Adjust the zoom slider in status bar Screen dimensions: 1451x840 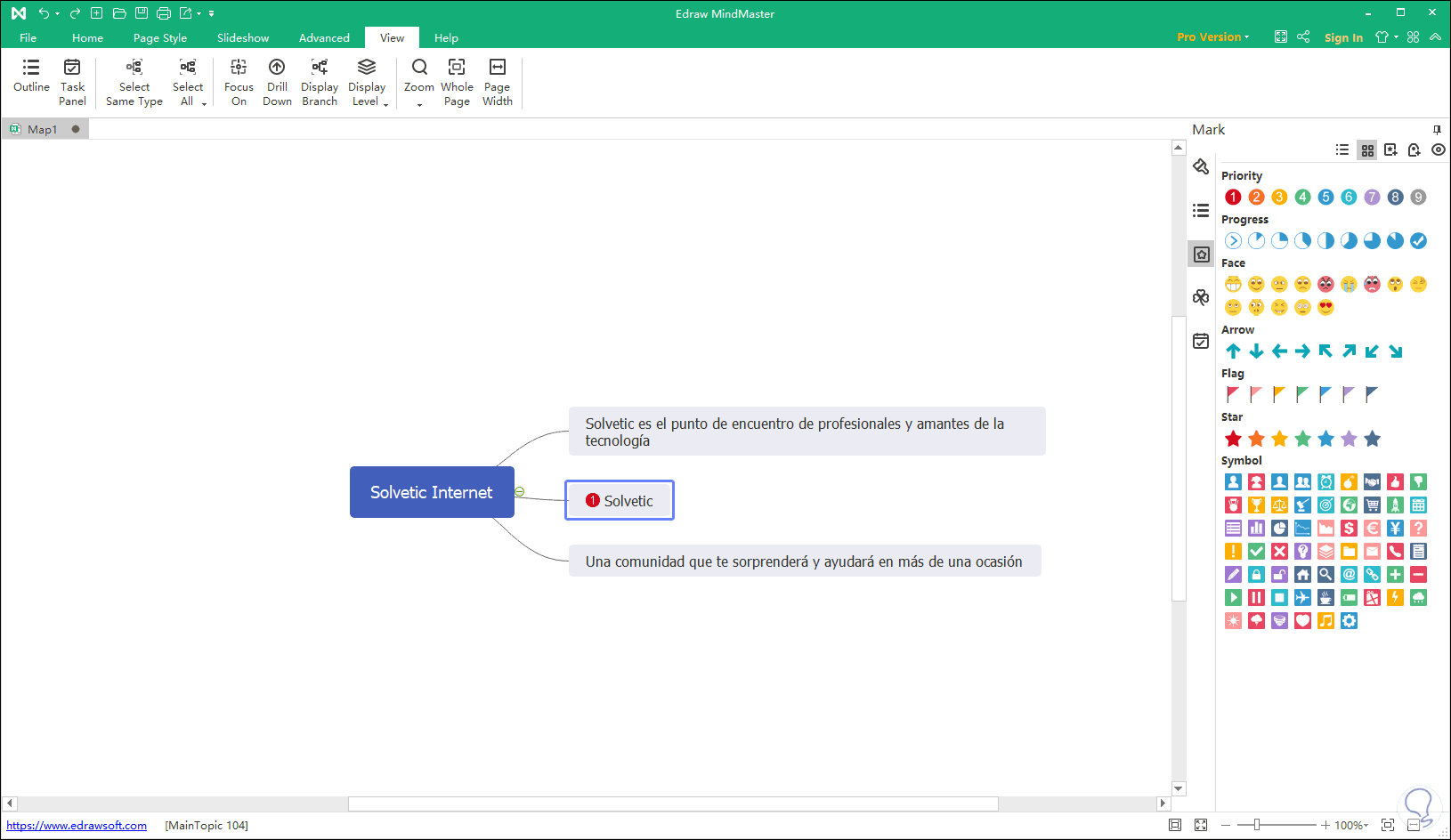(x=1256, y=826)
